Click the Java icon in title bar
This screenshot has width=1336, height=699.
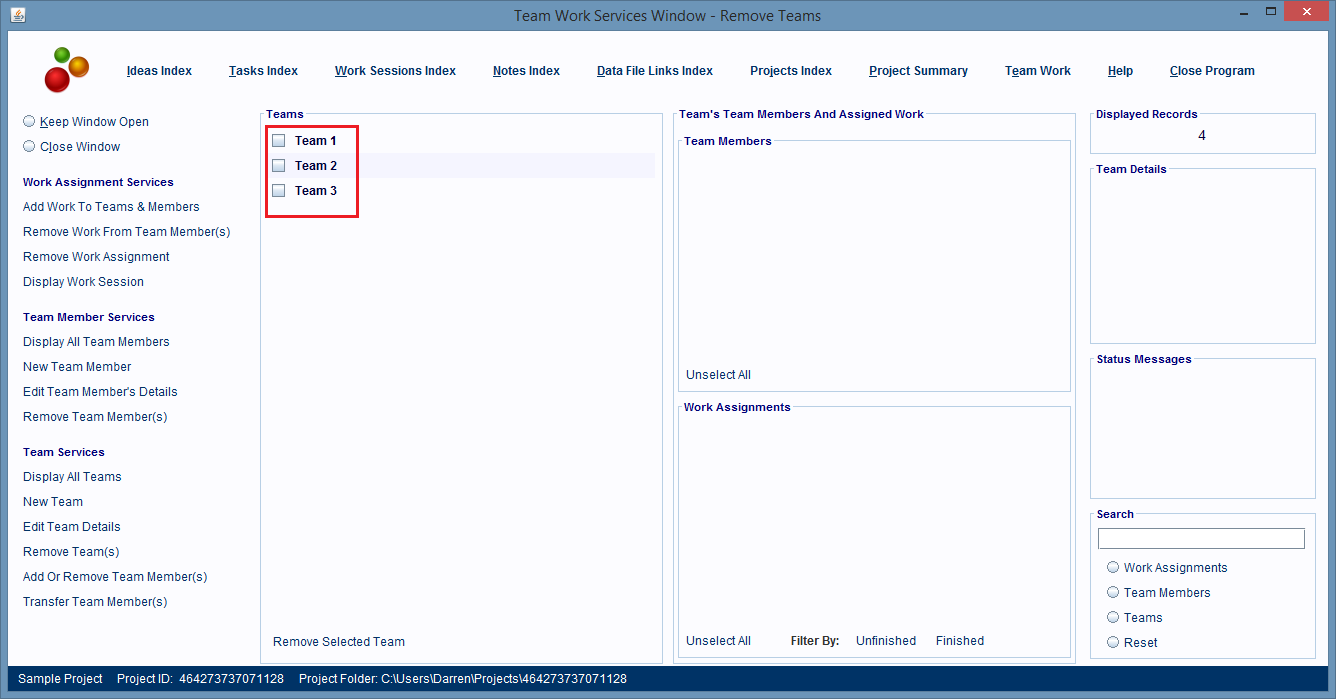coord(18,15)
